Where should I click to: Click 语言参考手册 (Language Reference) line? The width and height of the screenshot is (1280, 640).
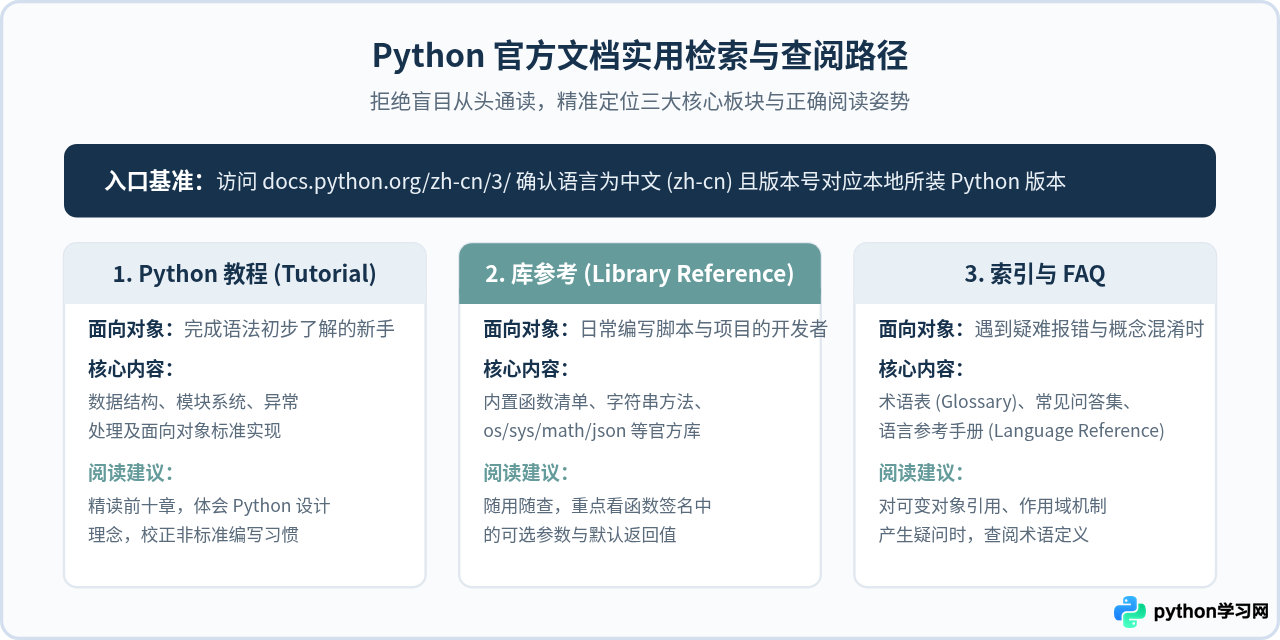pyautogui.click(x=1022, y=431)
